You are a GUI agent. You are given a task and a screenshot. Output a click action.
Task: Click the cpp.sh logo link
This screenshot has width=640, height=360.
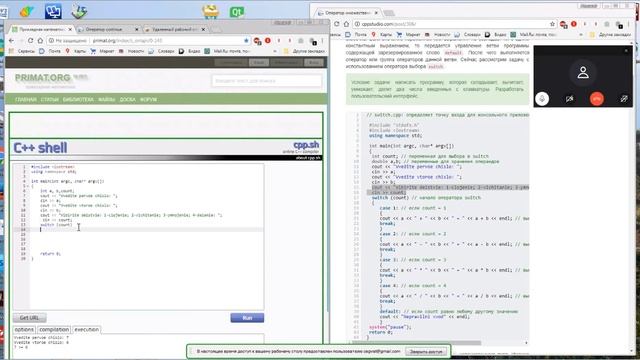click(306, 145)
